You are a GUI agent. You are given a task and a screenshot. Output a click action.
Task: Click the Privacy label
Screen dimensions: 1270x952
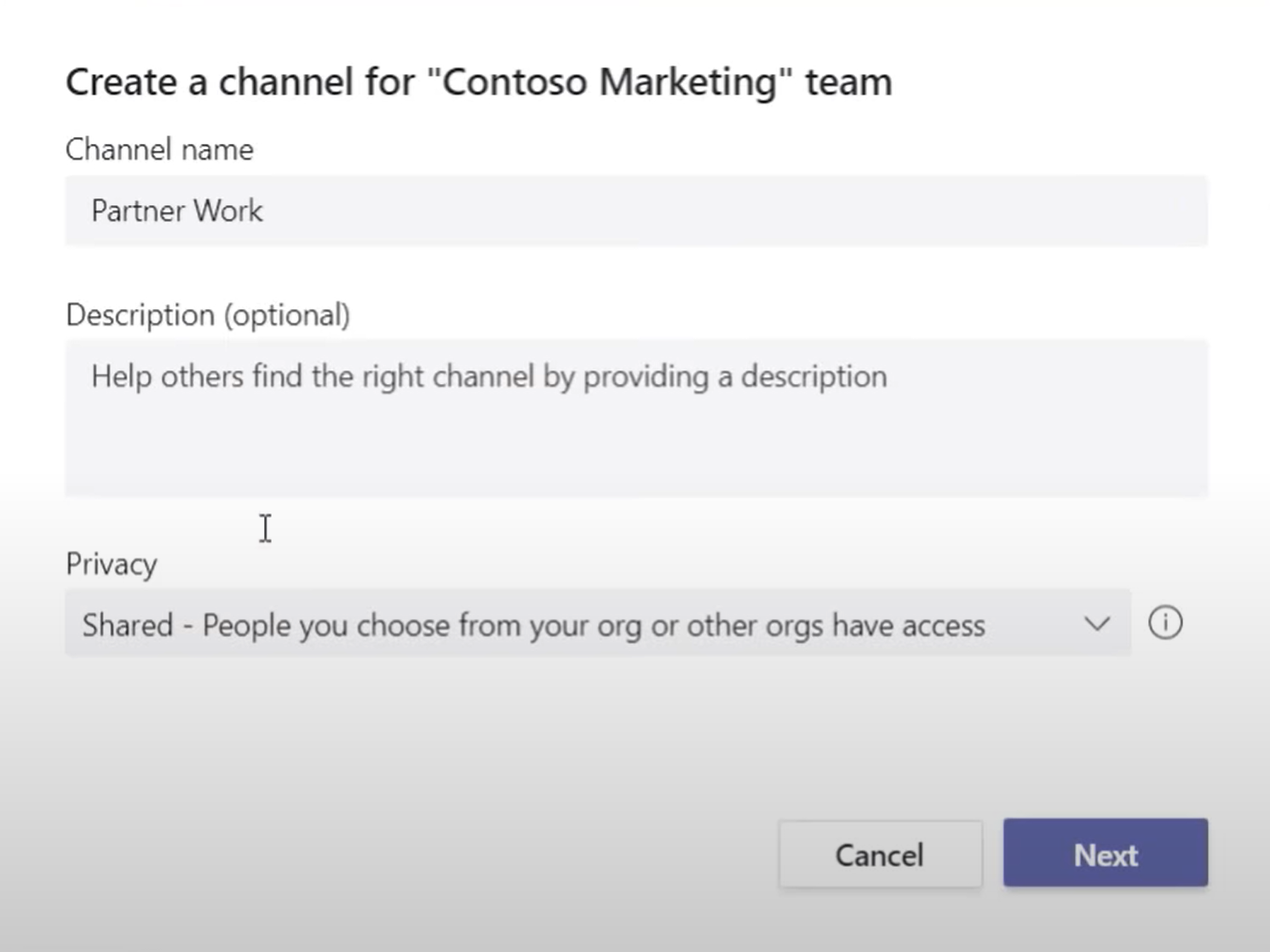point(111,563)
